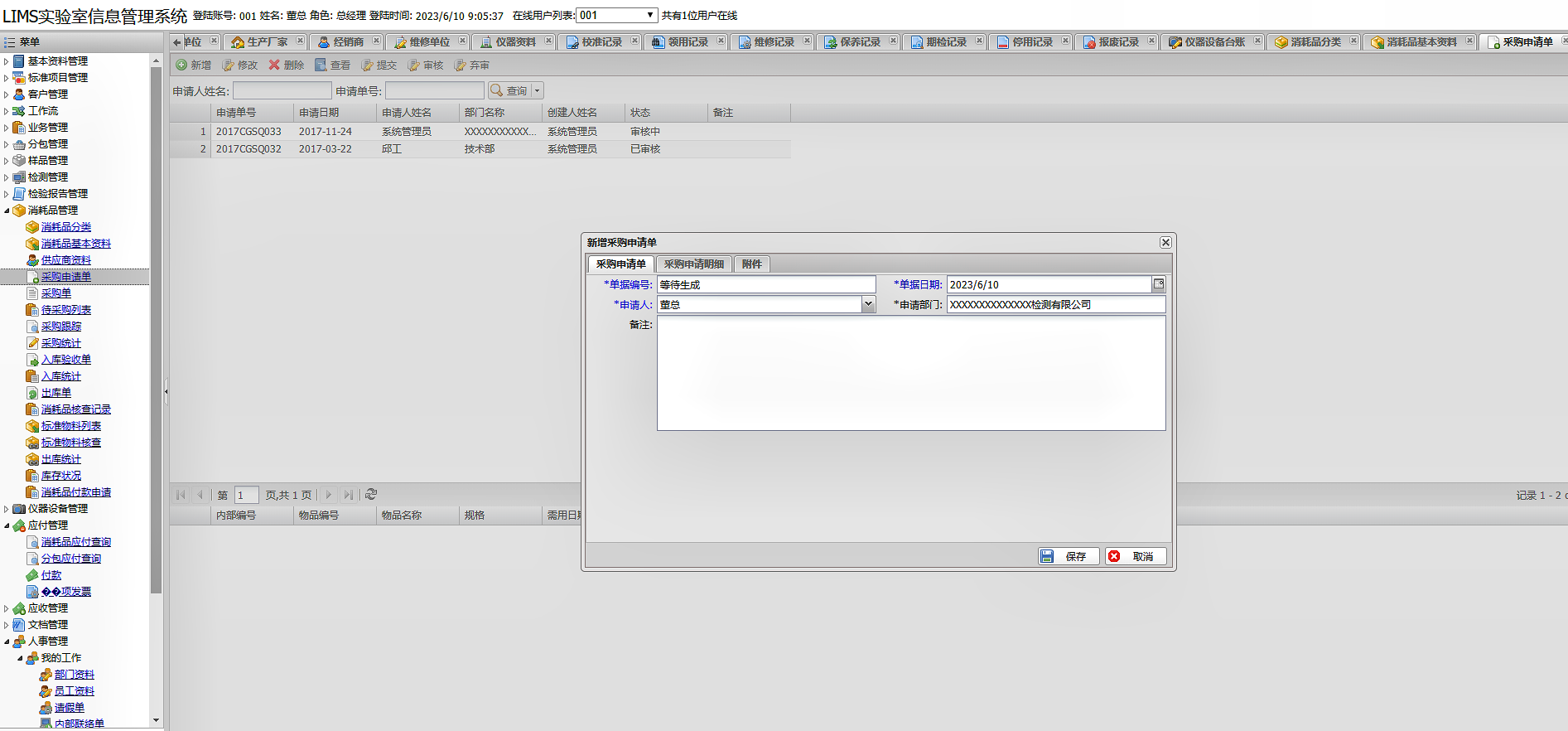Collapse 人事管理 tree node
Screen dimensions: 1568x731
[7, 641]
